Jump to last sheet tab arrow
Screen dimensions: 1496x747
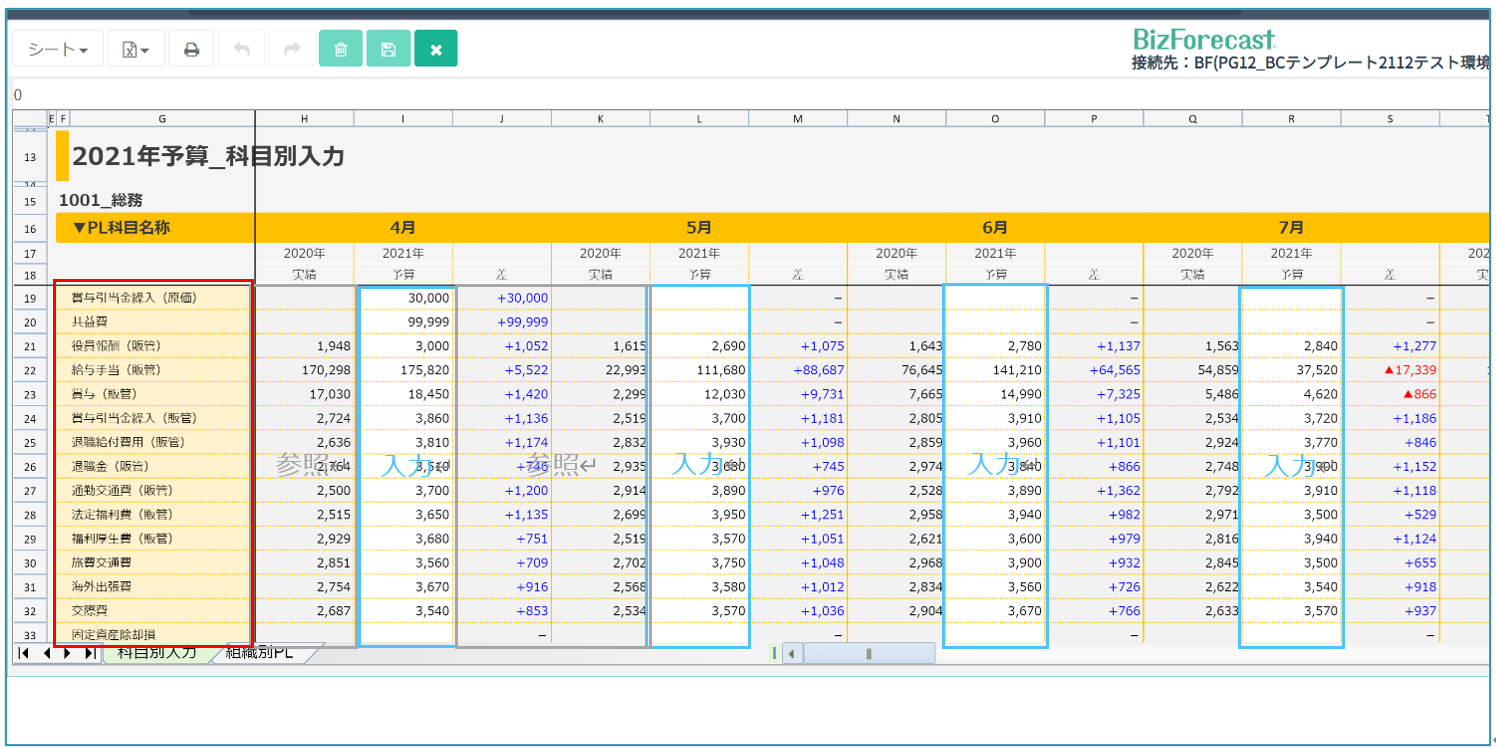tap(90, 653)
